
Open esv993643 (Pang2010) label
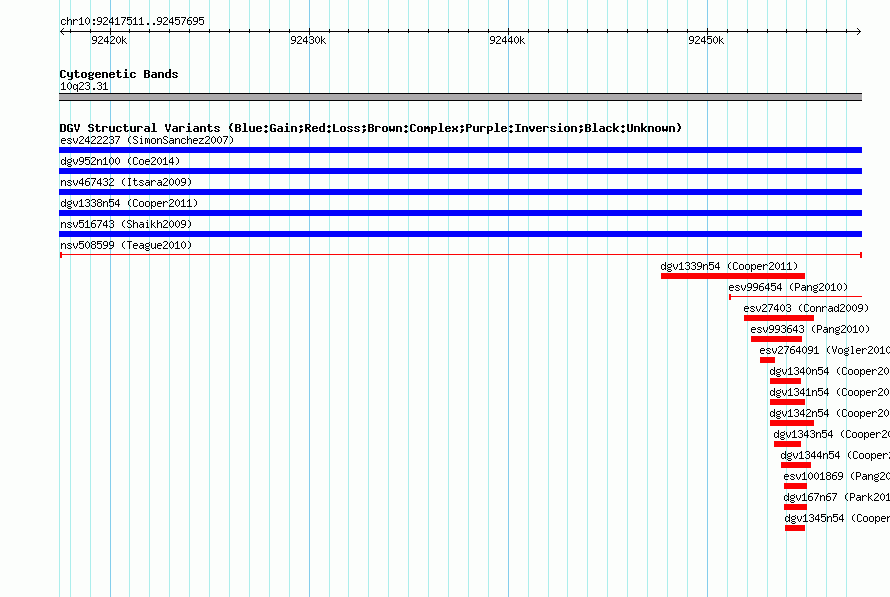pos(810,329)
